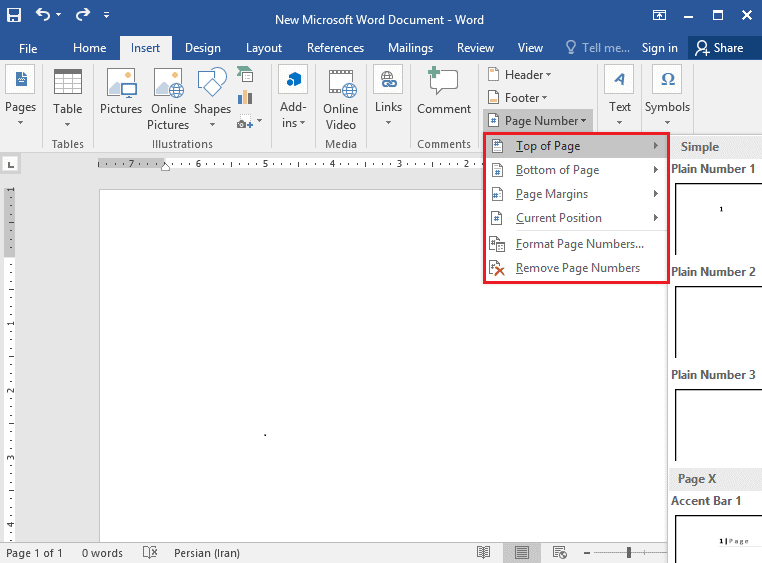Choose Remove Page Numbers option
762x563 pixels.
(576, 268)
